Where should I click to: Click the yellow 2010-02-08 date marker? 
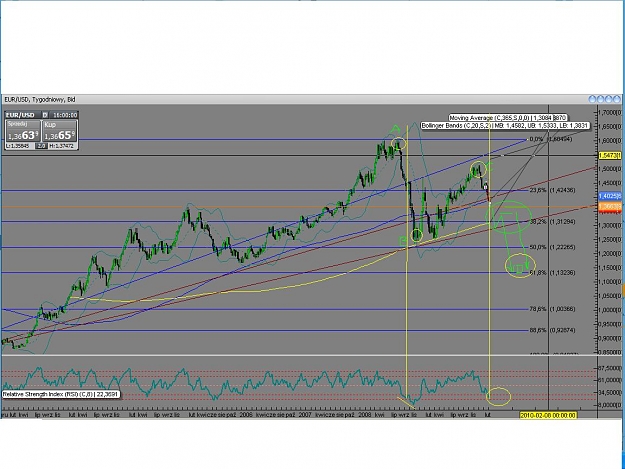coord(548,415)
